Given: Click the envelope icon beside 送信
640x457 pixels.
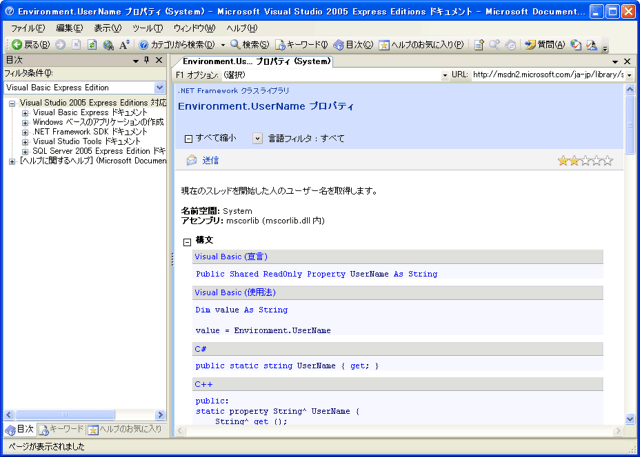Looking at the screenshot, I should tap(192, 160).
